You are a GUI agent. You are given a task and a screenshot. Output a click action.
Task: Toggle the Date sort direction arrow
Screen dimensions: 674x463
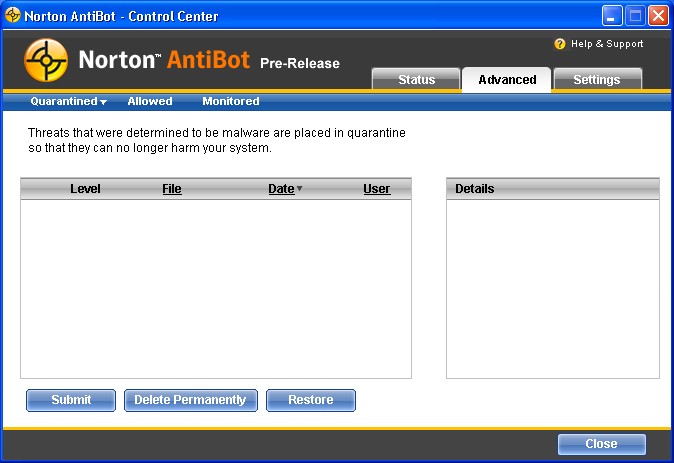300,188
